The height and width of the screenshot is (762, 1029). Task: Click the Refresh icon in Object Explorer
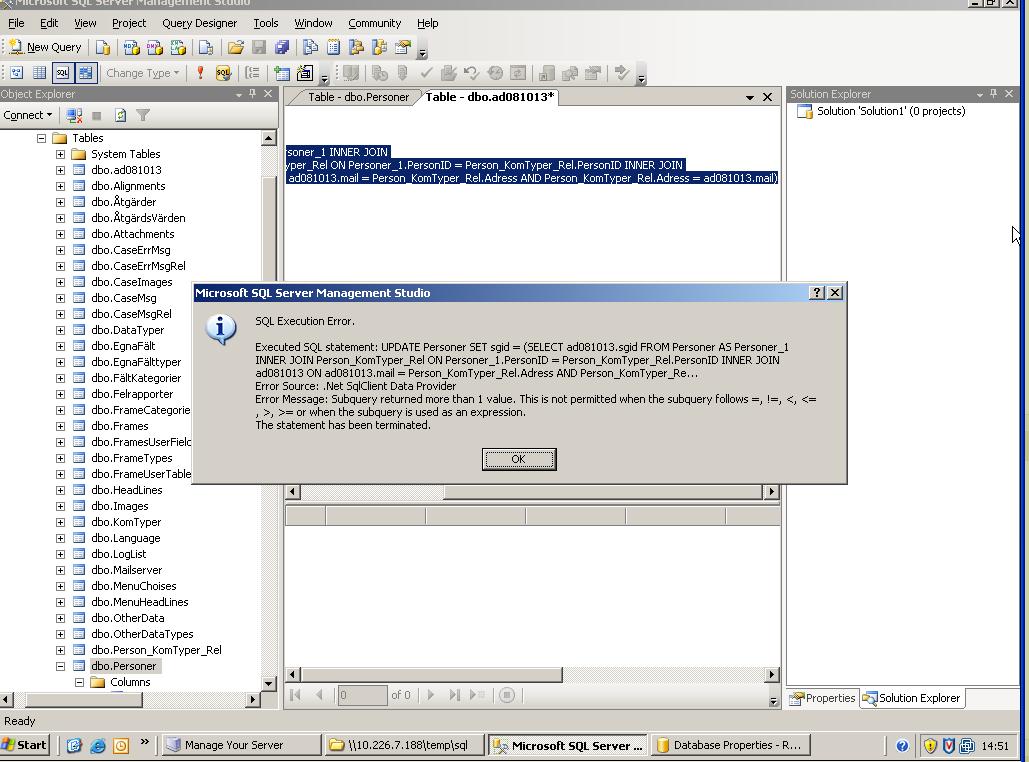tap(120, 116)
